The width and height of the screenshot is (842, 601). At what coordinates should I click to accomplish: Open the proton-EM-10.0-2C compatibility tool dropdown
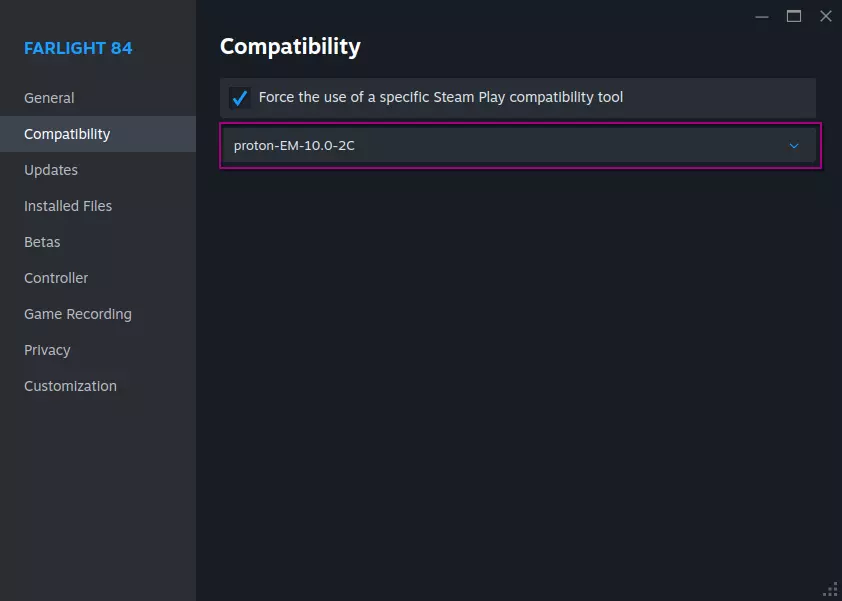pyautogui.click(x=518, y=146)
